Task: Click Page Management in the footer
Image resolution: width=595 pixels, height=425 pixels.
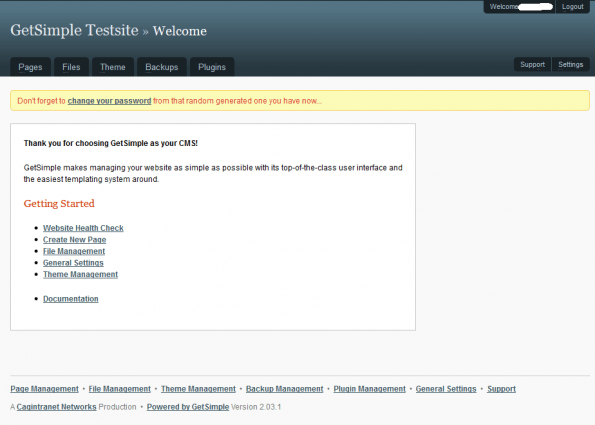Action: pos(44,389)
